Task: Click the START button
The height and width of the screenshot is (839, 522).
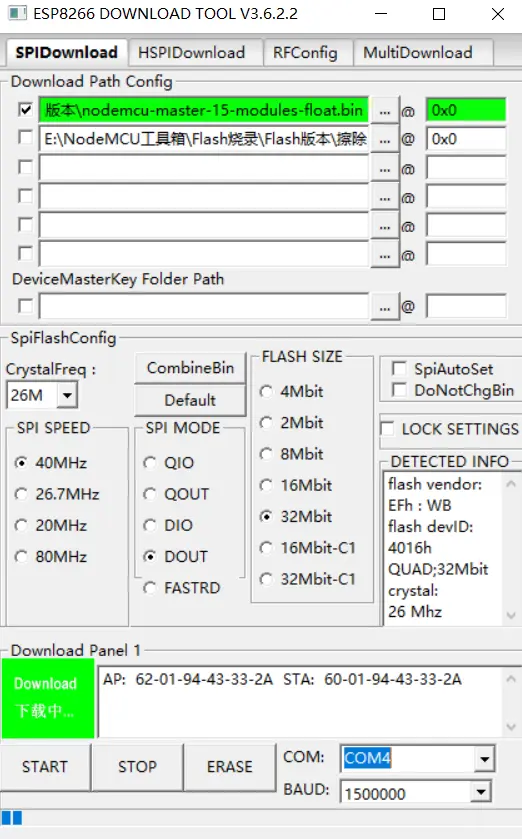Action: coord(45,767)
